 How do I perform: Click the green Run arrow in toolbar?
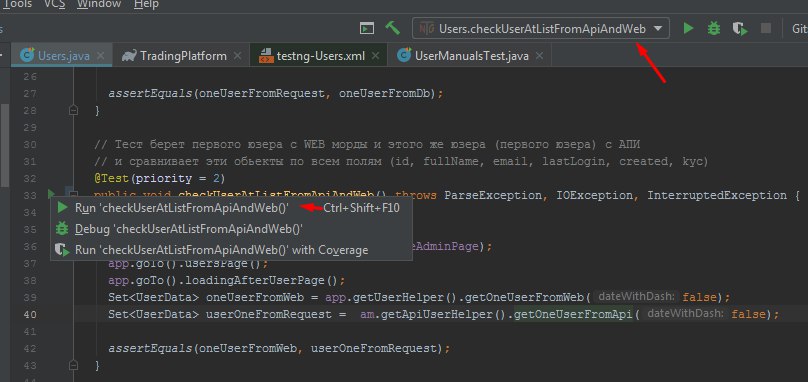click(x=688, y=28)
